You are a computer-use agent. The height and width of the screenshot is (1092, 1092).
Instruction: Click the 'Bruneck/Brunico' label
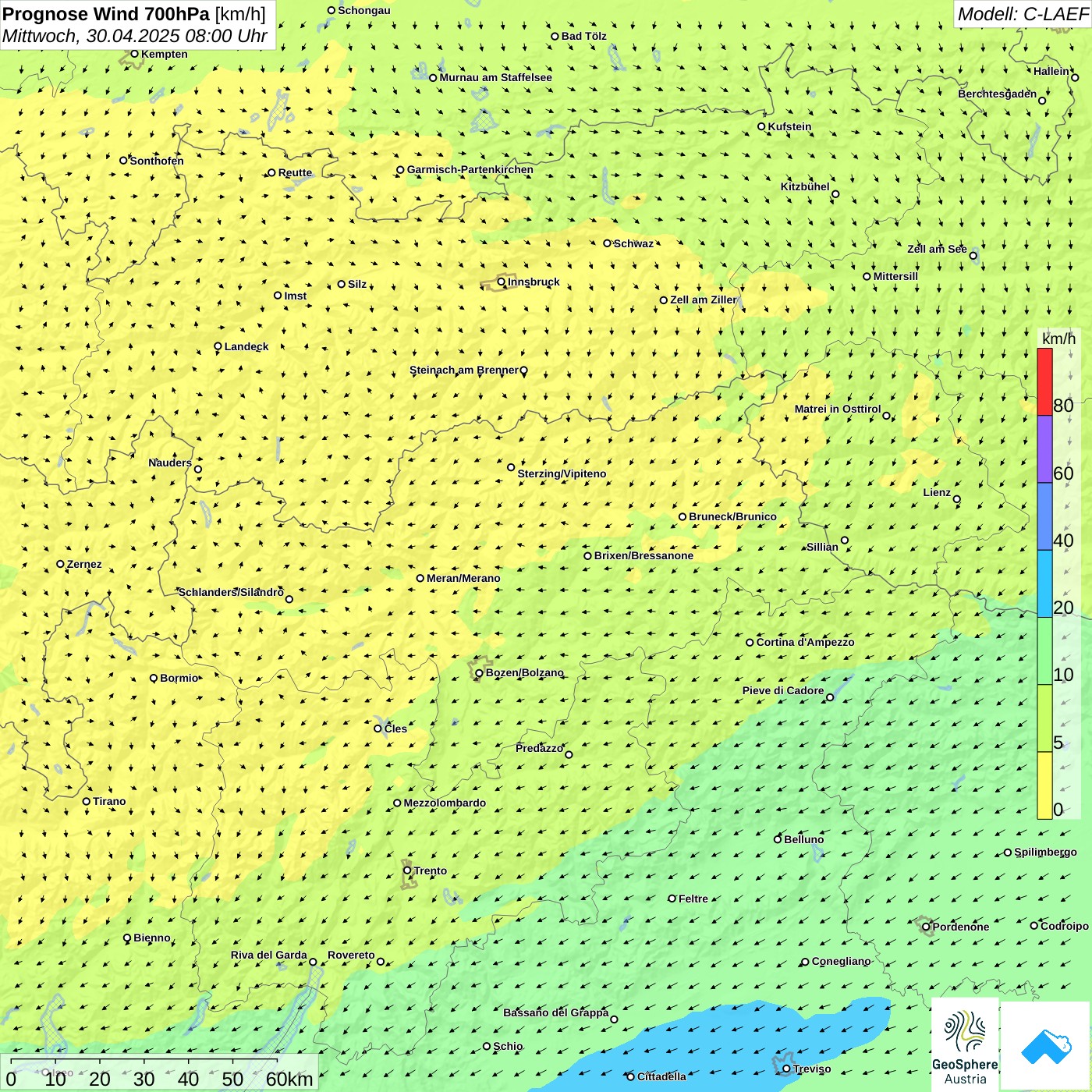(x=732, y=516)
